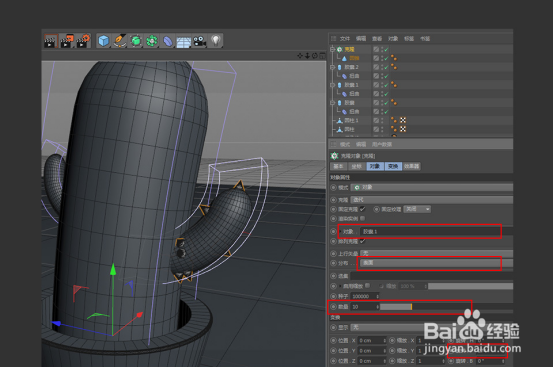Open 用户数据 menu in Attribute Manager
The height and width of the screenshot is (368, 553).
382,144
